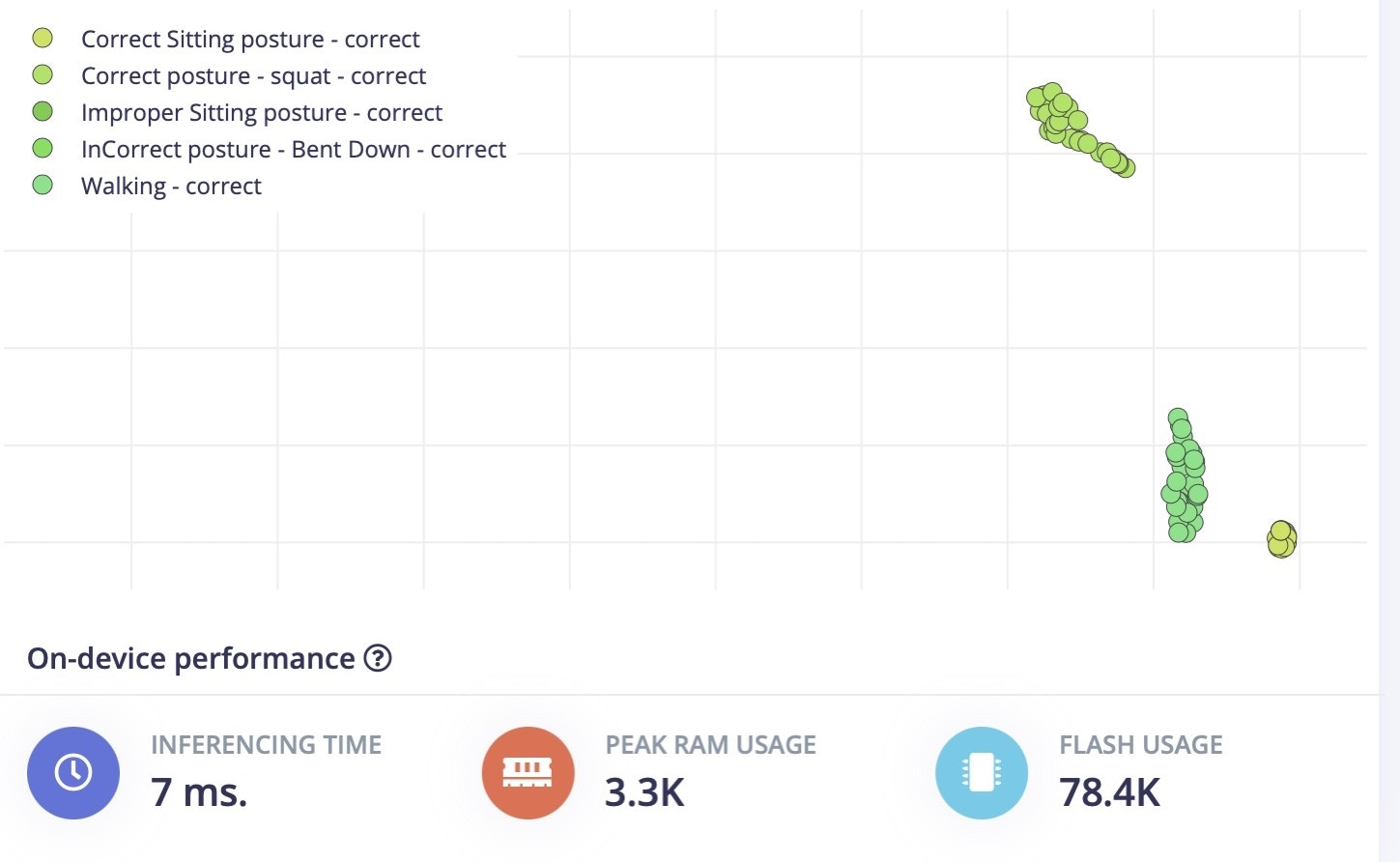Click the 'Correct posture - squat - correct' label
Screen dimensions: 1400x862
(253, 76)
